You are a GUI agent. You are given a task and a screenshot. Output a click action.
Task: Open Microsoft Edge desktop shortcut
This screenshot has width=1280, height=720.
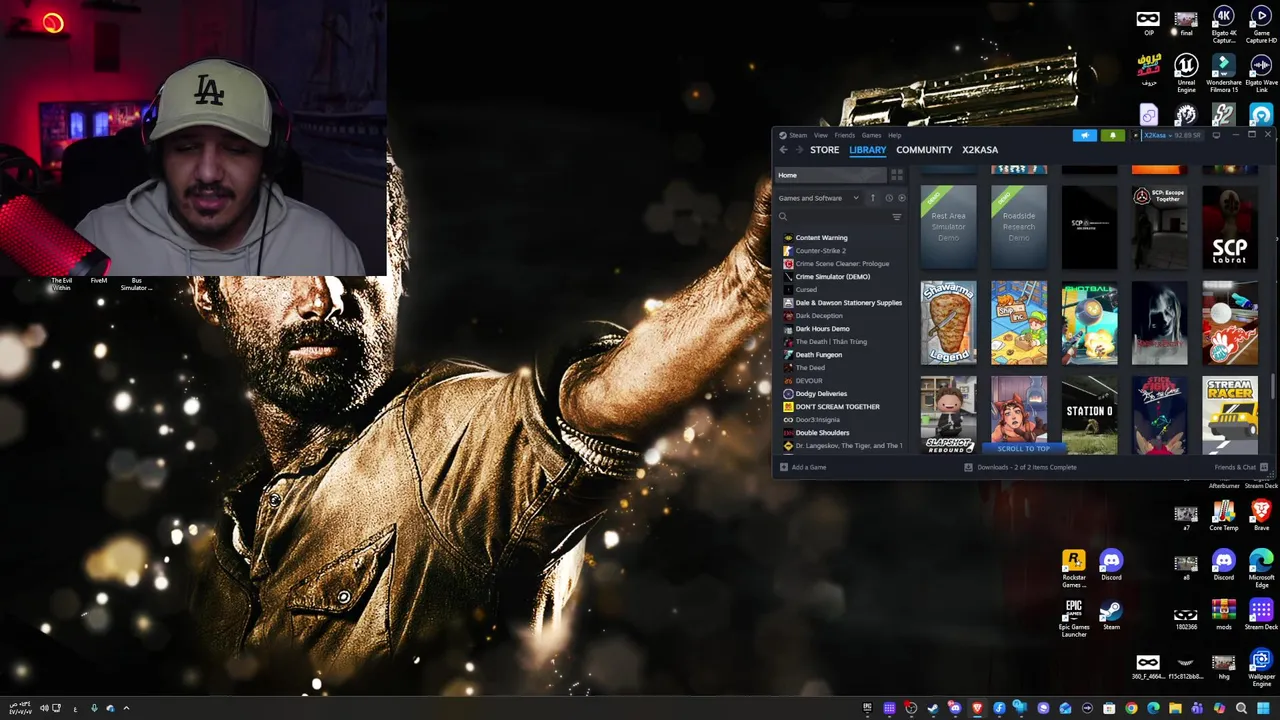[1262, 568]
